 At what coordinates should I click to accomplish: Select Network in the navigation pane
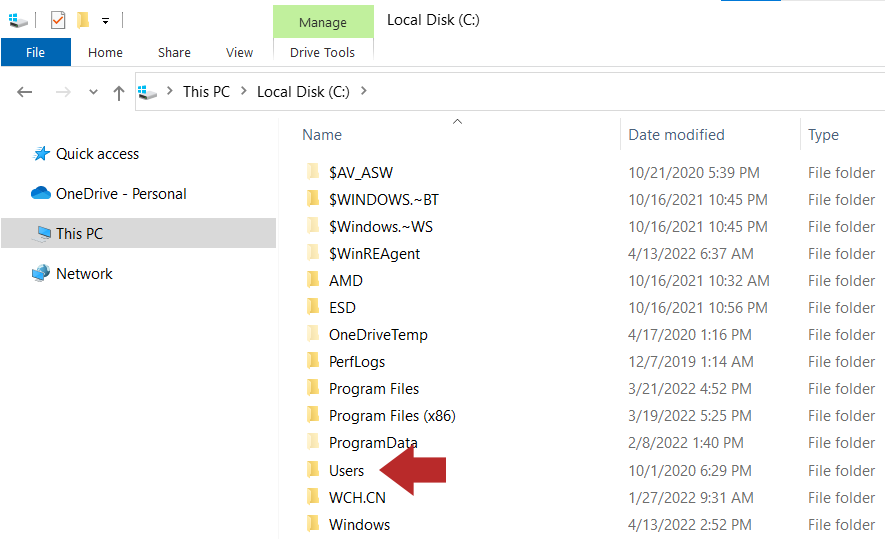84,274
